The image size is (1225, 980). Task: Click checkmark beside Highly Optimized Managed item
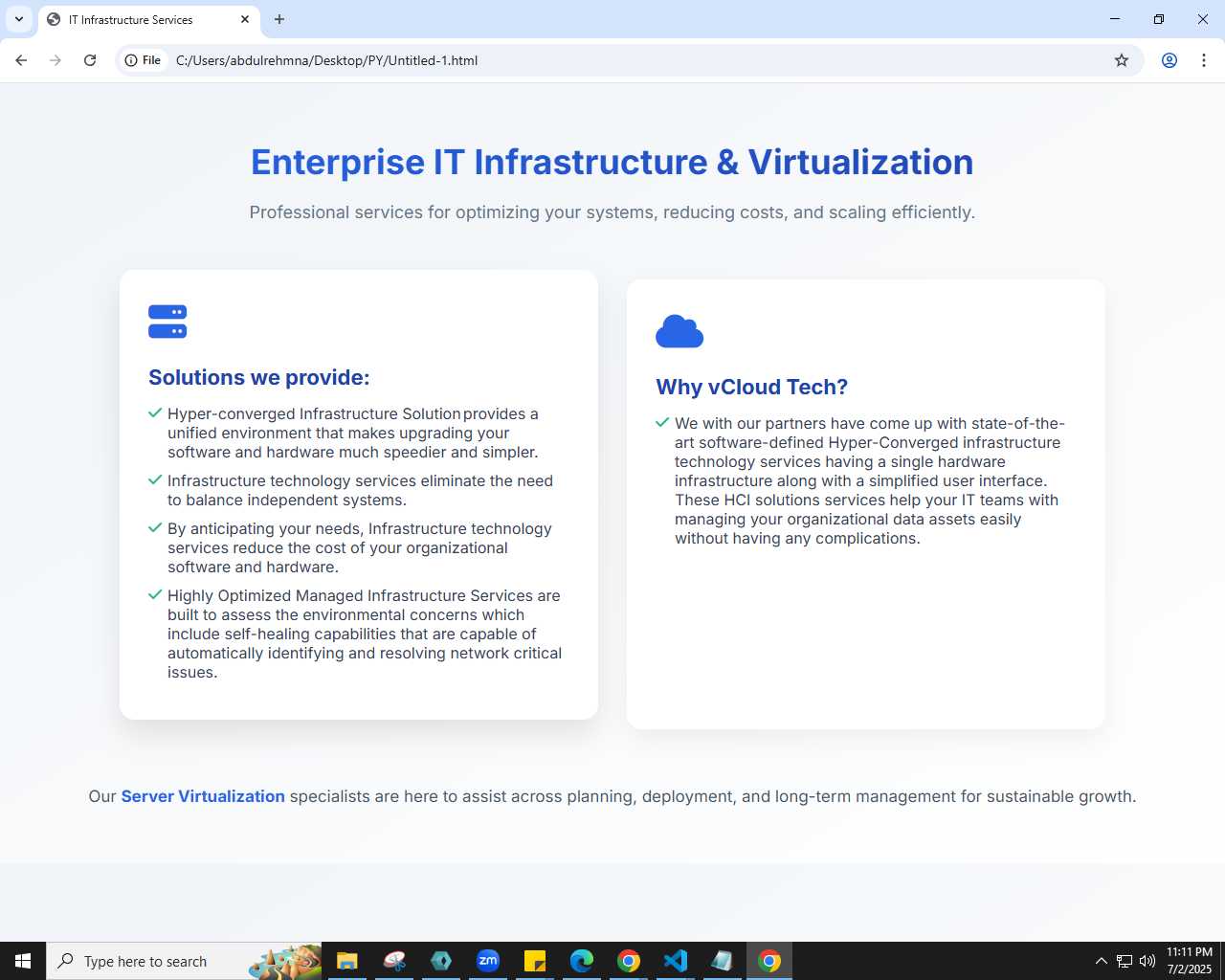[x=155, y=594]
